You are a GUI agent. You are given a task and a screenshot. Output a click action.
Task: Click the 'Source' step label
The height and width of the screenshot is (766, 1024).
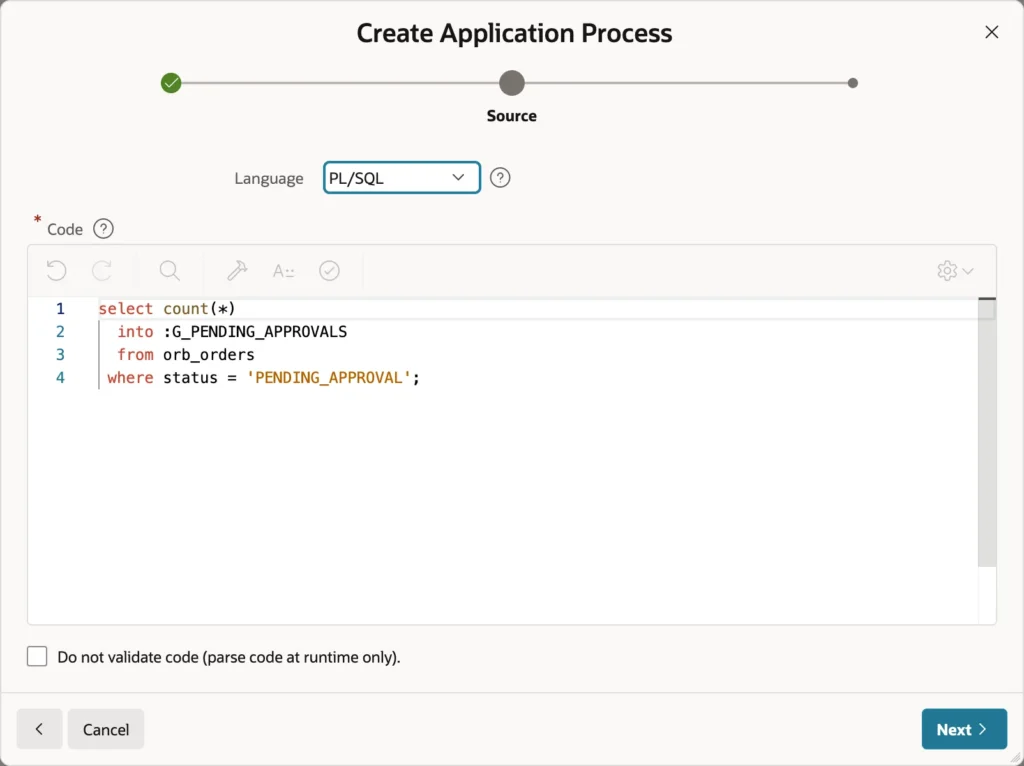[511, 116]
